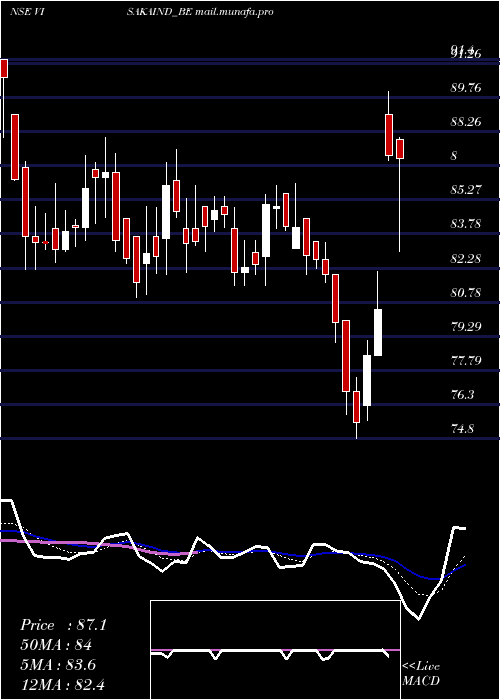Click the 77.79 price axis label

tap(466, 361)
